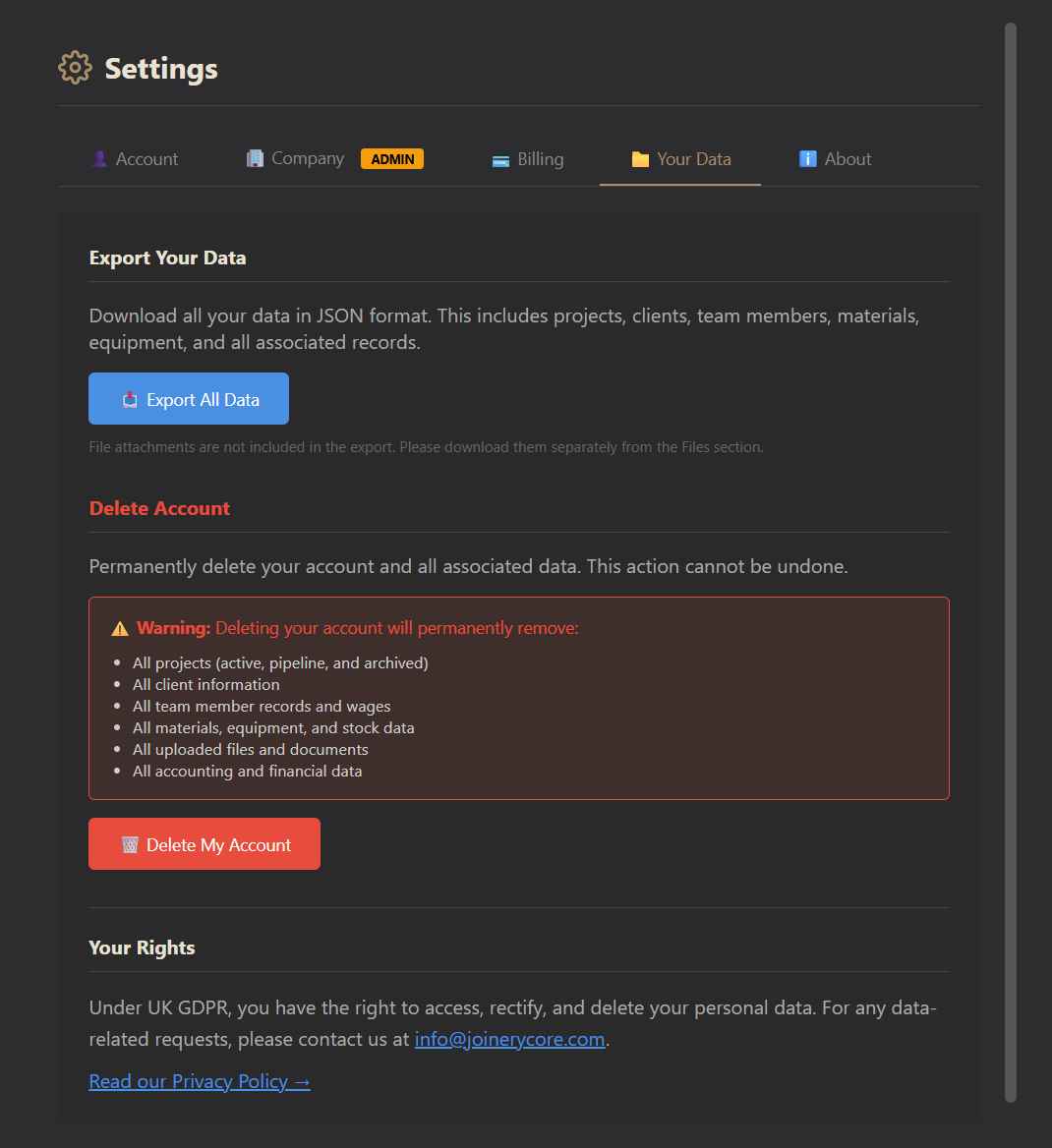Image resolution: width=1052 pixels, height=1148 pixels.
Task: Click the person icon beside Account
Action: click(x=99, y=159)
